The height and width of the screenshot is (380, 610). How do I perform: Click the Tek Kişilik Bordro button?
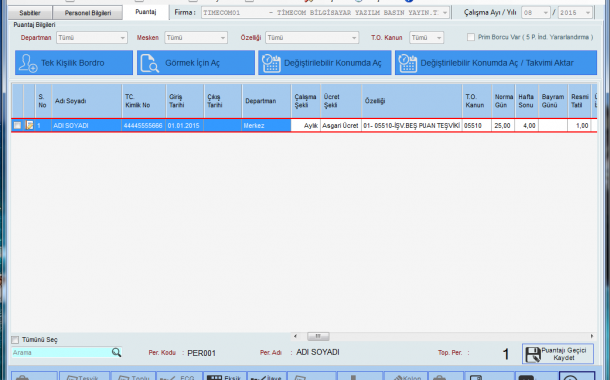coord(74,63)
